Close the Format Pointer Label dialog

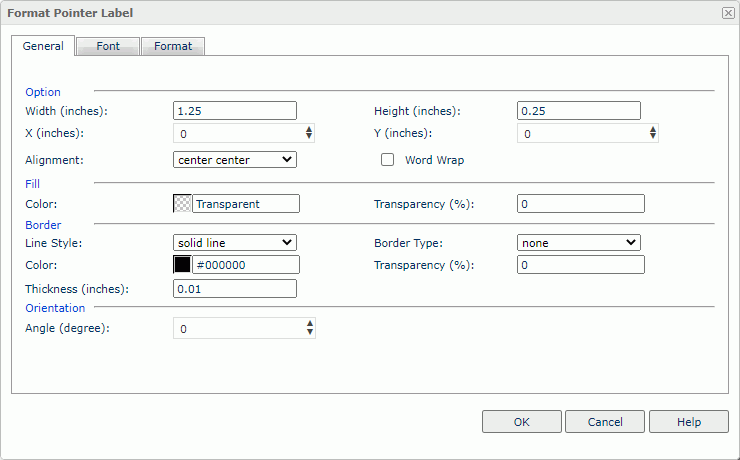[x=728, y=13]
